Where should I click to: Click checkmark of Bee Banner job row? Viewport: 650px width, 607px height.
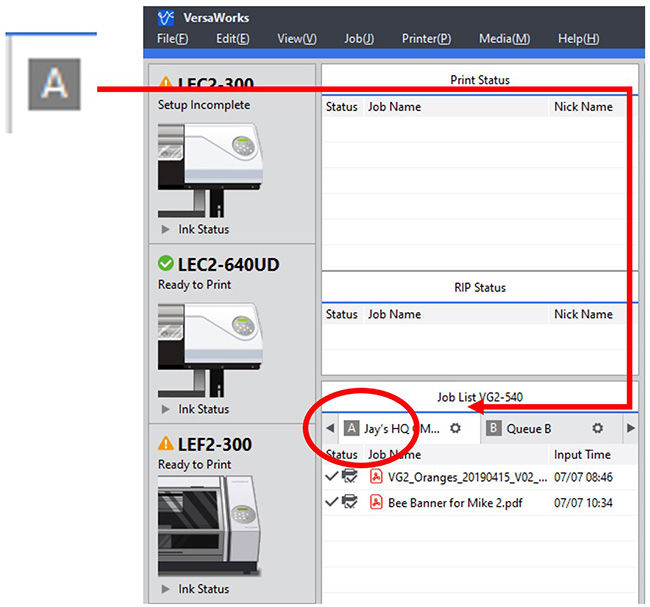pos(332,502)
